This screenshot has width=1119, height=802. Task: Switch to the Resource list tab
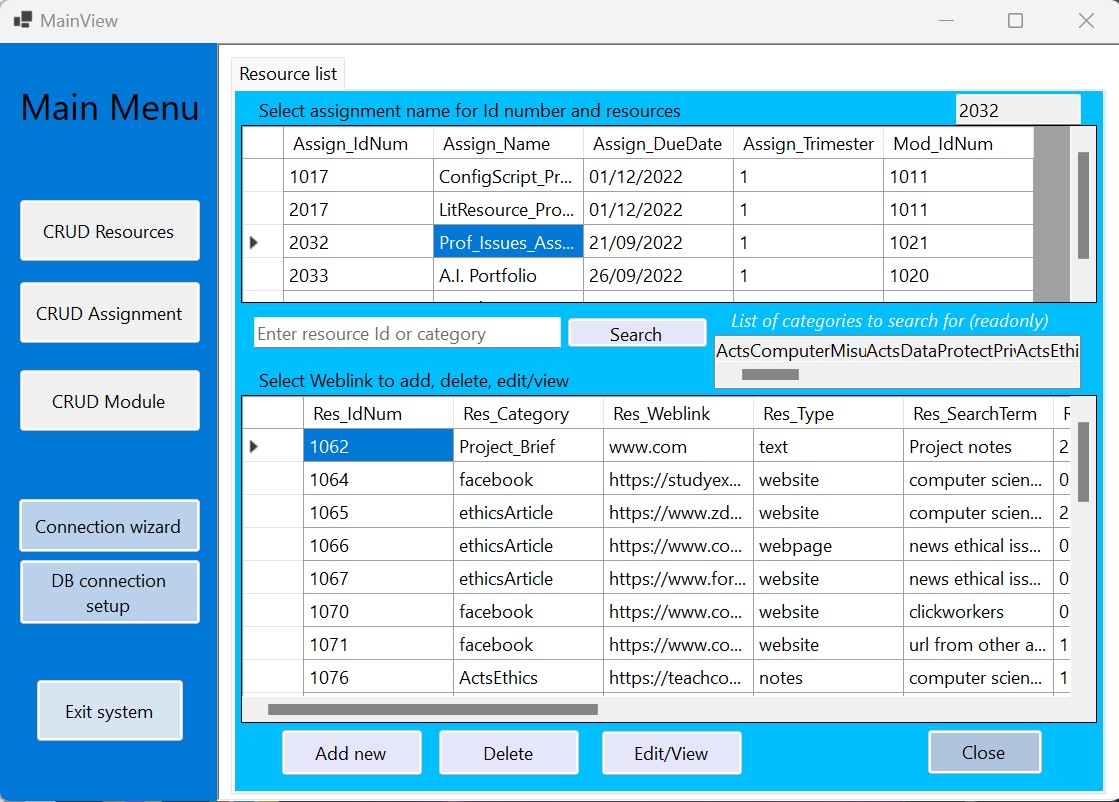(x=288, y=74)
